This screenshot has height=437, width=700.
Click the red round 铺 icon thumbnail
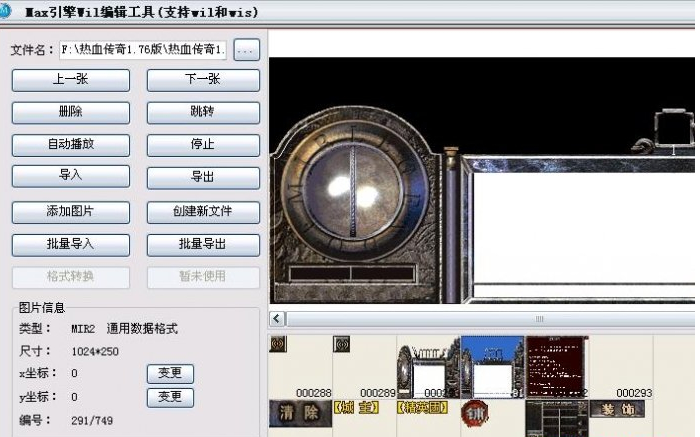pyautogui.click(x=474, y=412)
